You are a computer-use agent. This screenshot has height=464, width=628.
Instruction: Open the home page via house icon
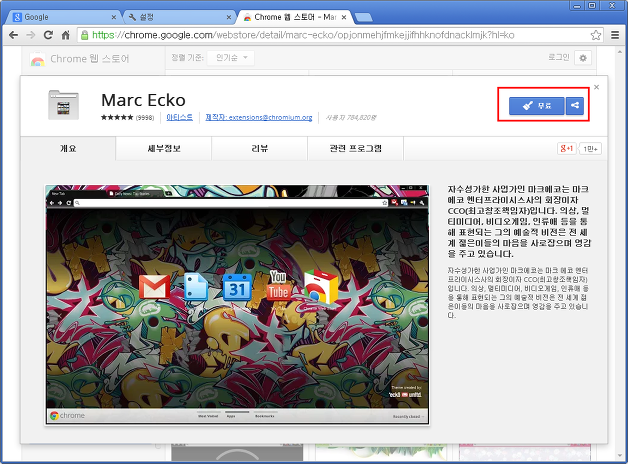point(65,35)
